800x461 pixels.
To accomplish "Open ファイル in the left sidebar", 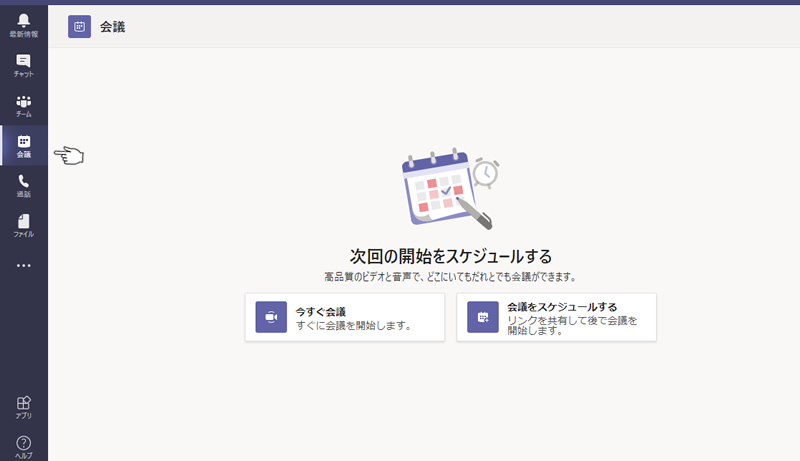I will (x=23, y=225).
